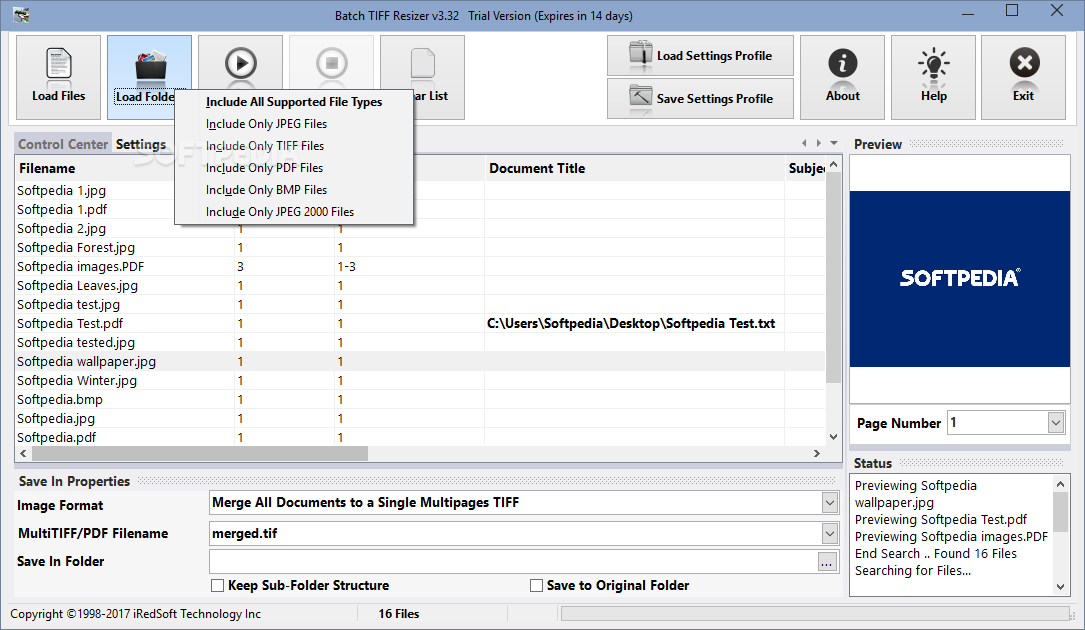Choose Include Only TIFF Files
Screen dimensions: 1085x630
(x=294, y=146)
